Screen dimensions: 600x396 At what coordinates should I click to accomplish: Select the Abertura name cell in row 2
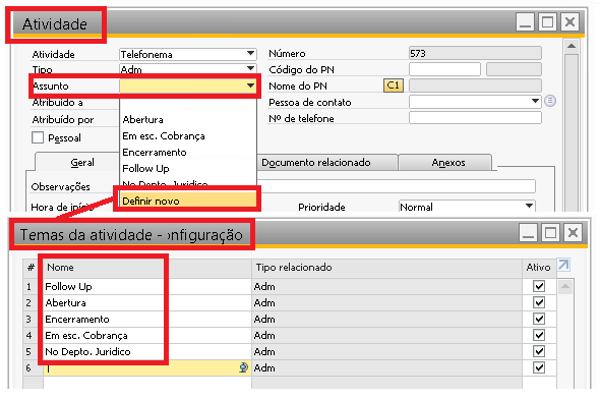tap(147, 302)
